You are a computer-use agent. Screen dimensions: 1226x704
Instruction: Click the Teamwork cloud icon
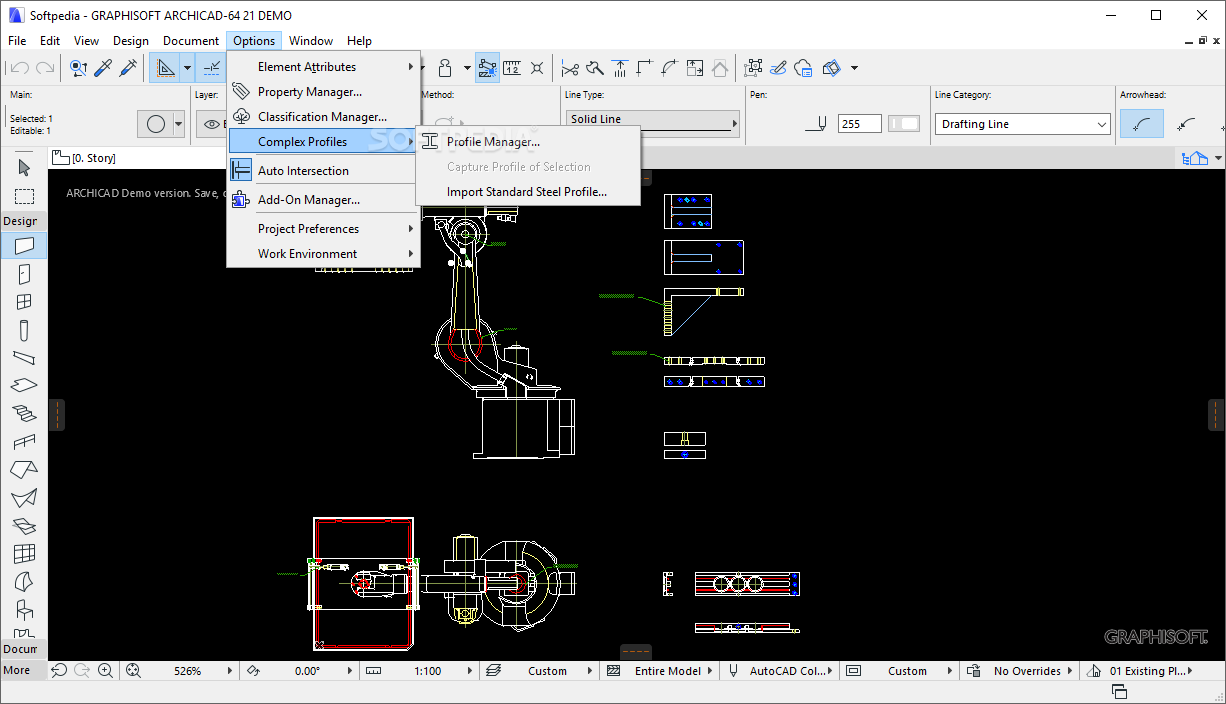point(804,68)
